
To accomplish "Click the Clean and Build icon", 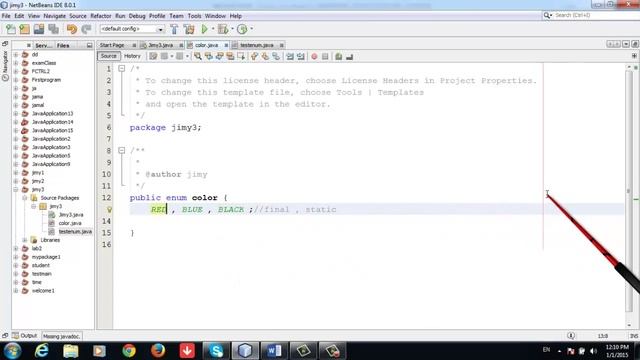I will pyautogui.click(x=189, y=29).
